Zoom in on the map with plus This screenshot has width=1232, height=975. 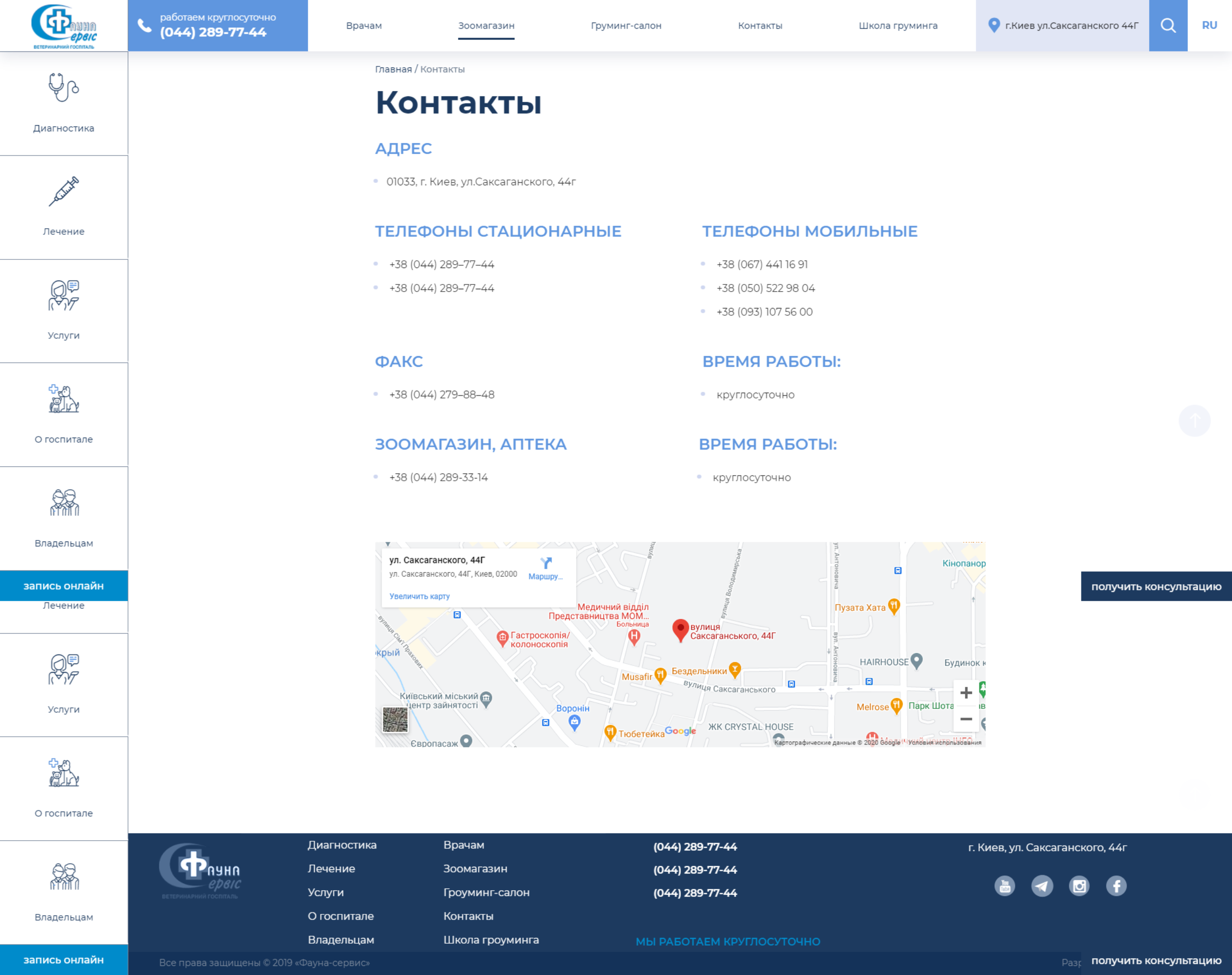point(966,693)
